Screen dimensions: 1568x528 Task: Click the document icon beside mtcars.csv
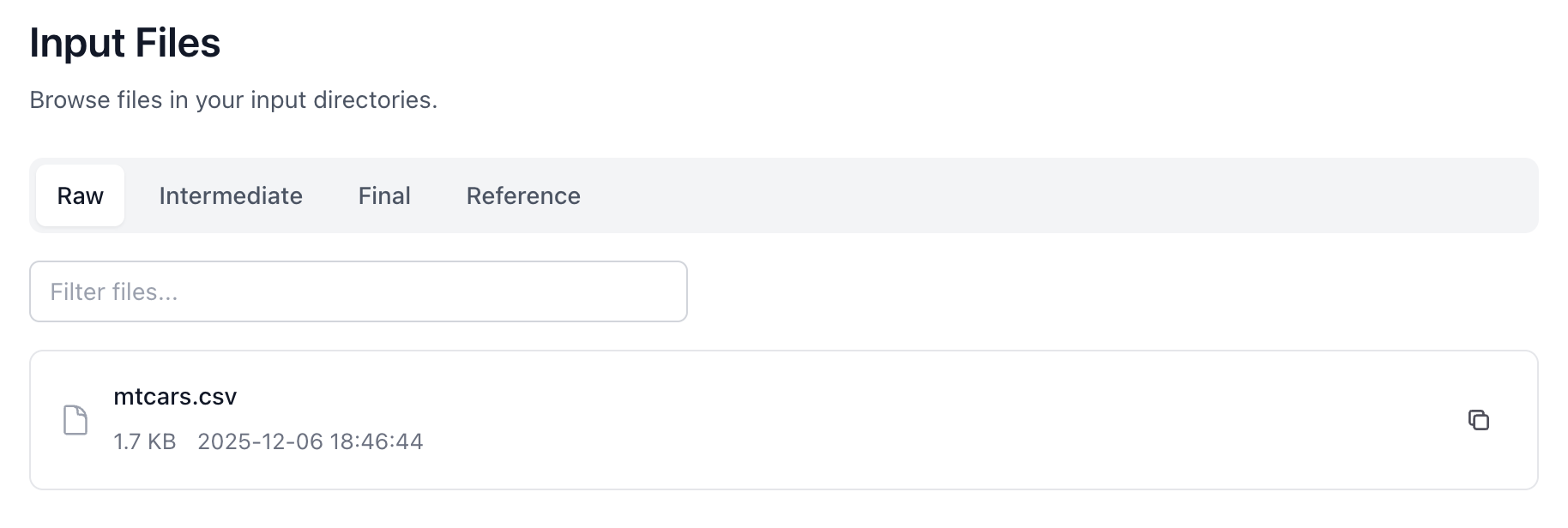point(75,420)
